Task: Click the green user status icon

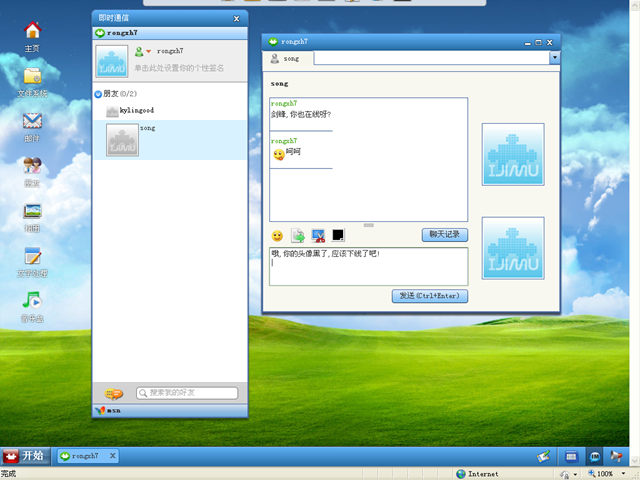Action: [x=139, y=51]
